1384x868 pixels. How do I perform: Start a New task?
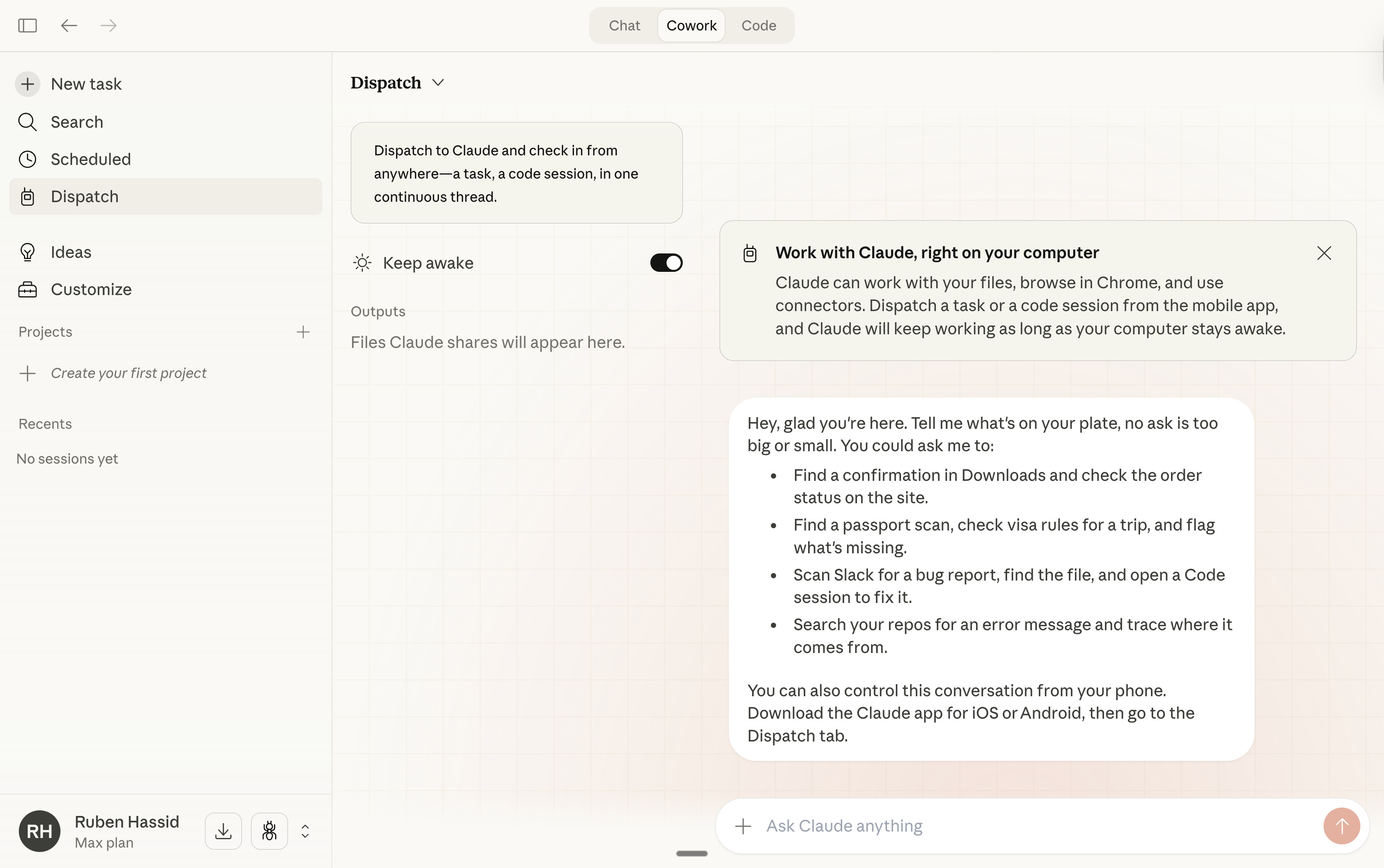point(86,84)
